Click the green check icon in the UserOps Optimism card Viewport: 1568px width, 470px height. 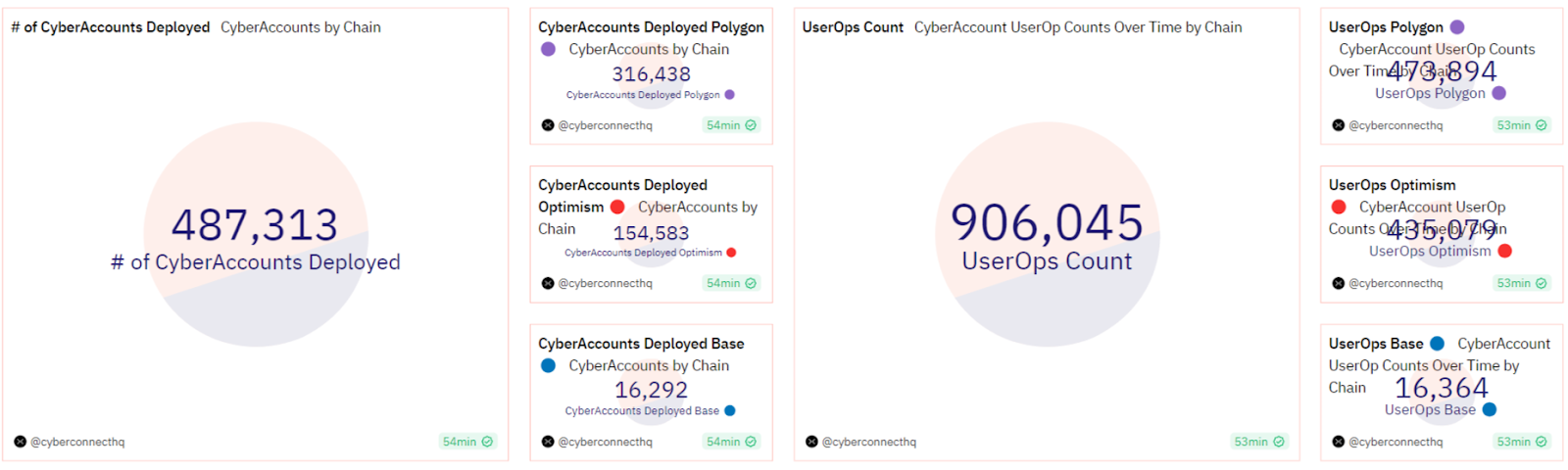coord(1542,284)
